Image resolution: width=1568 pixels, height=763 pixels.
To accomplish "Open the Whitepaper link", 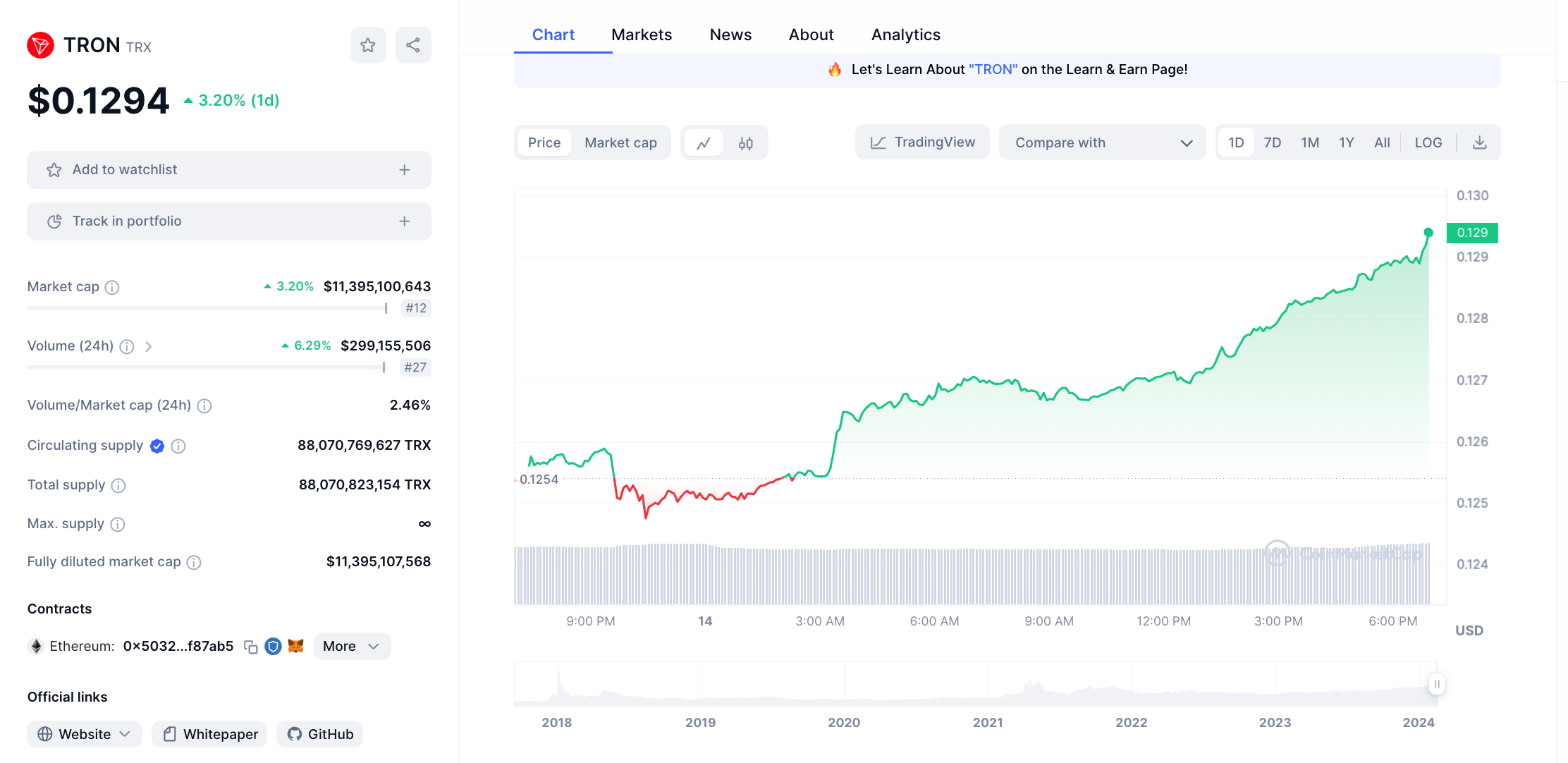I will 209,734.
